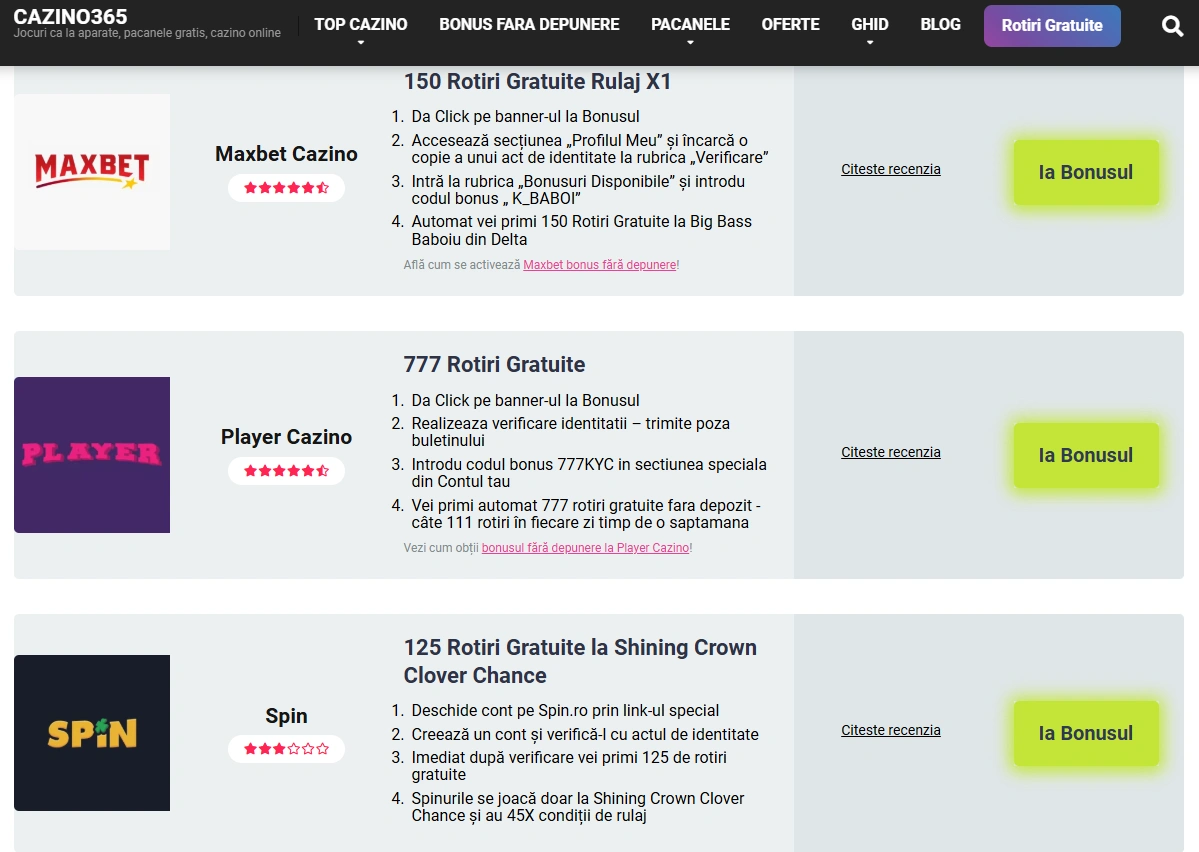
Task: Click heading 150 Rotiri Gratuite Rulaj X1
Action: pos(537,81)
